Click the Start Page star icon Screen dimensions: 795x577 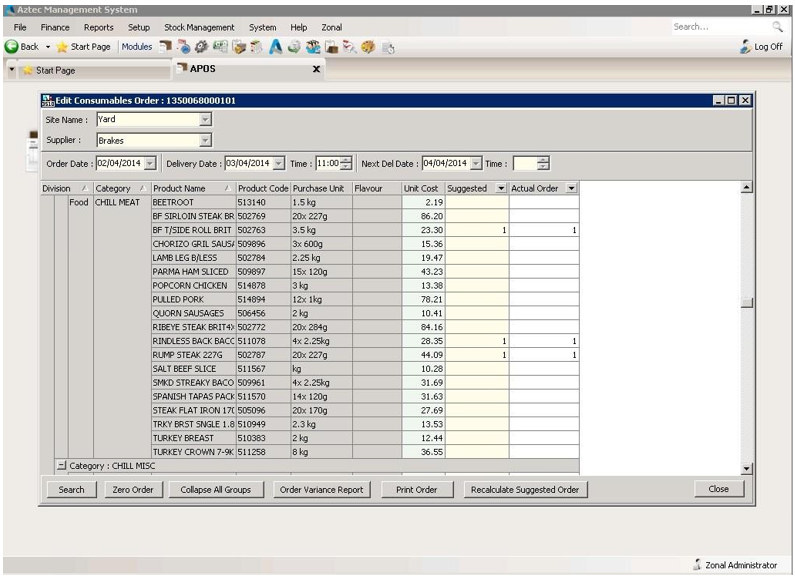62,47
